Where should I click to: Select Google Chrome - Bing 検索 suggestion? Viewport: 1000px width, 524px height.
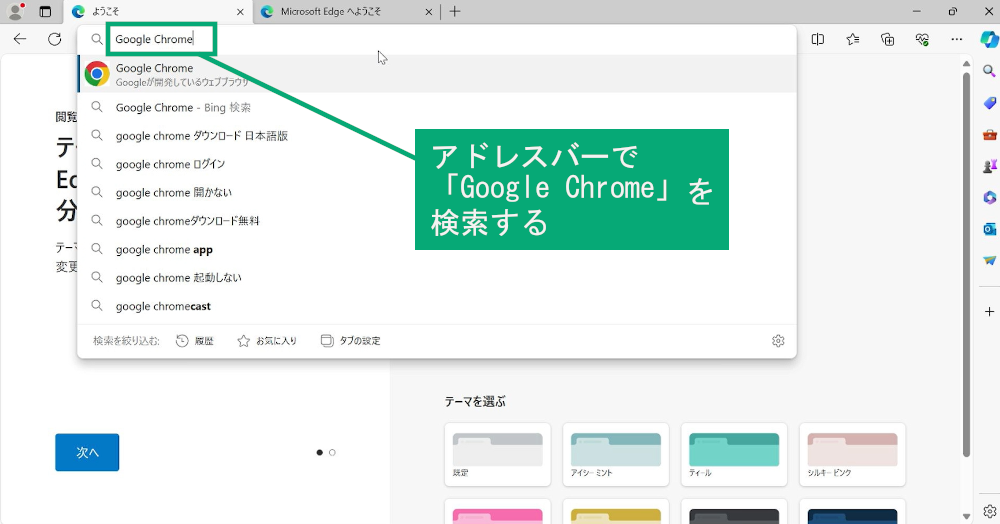pyautogui.click(x=437, y=108)
